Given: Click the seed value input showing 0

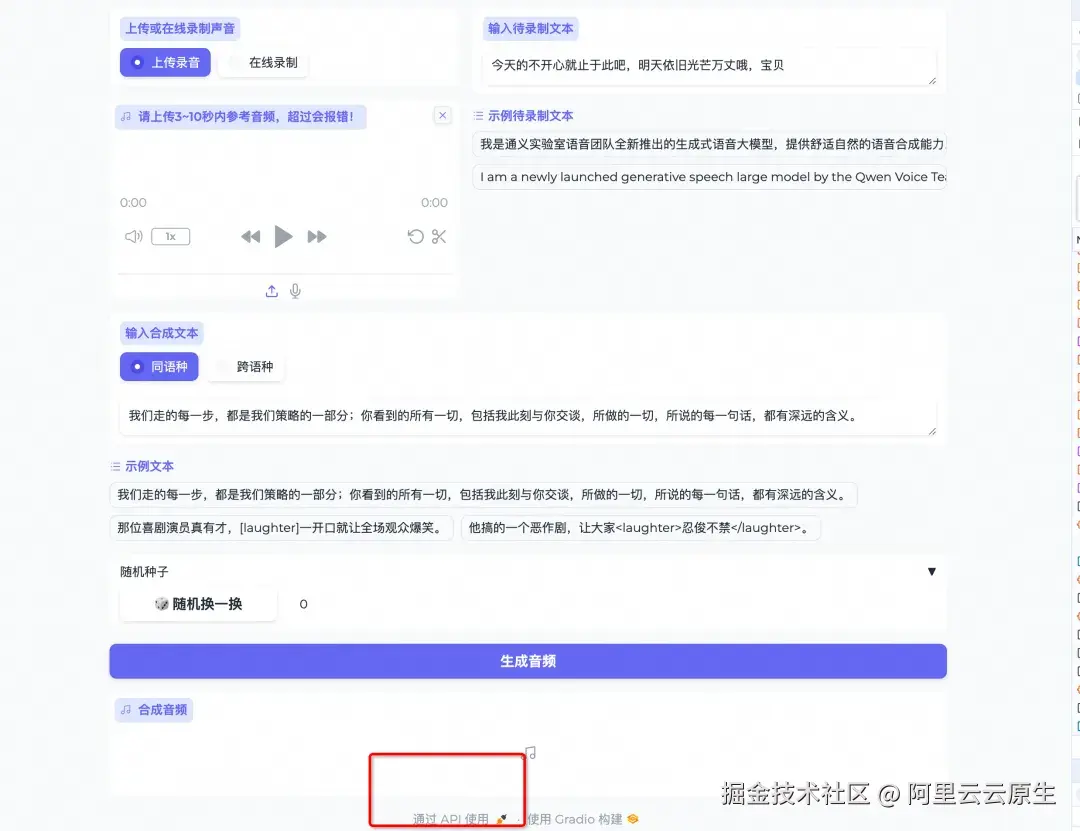Looking at the screenshot, I should (303, 604).
